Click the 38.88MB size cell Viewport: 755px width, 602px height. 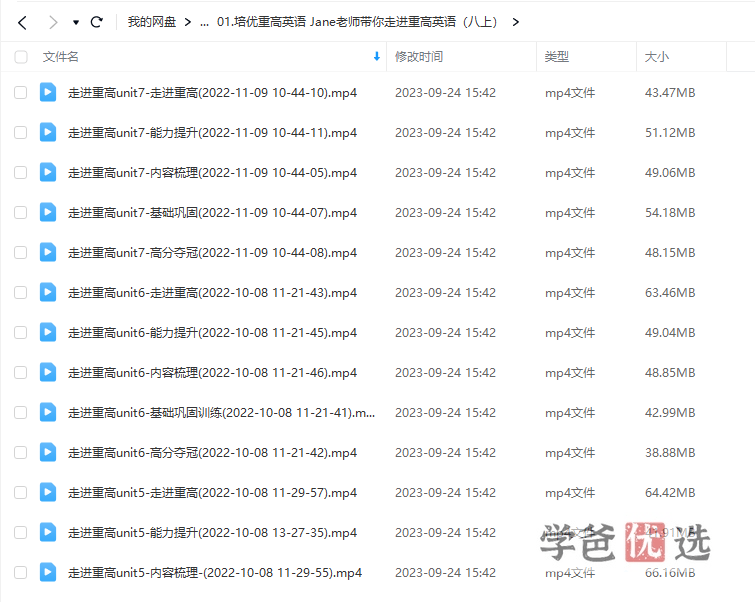tap(670, 452)
